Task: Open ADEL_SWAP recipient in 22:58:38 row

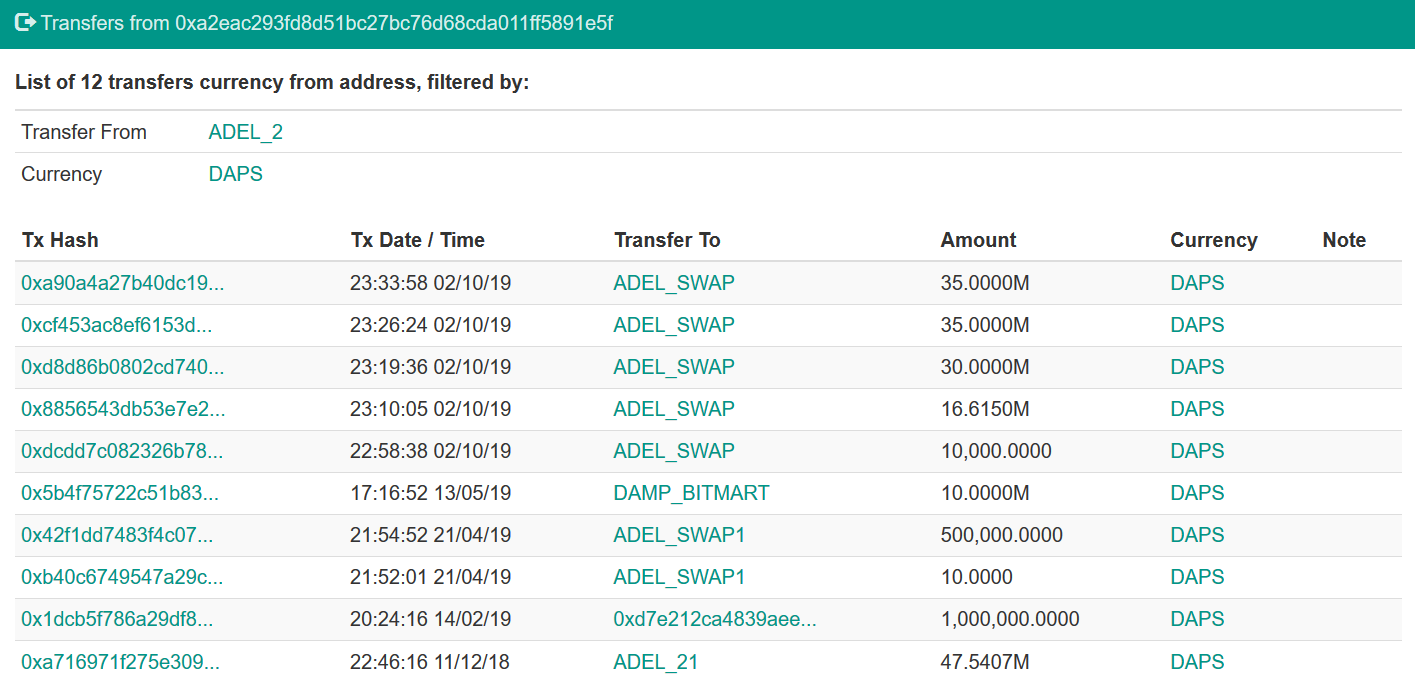Action: tap(674, 451)
